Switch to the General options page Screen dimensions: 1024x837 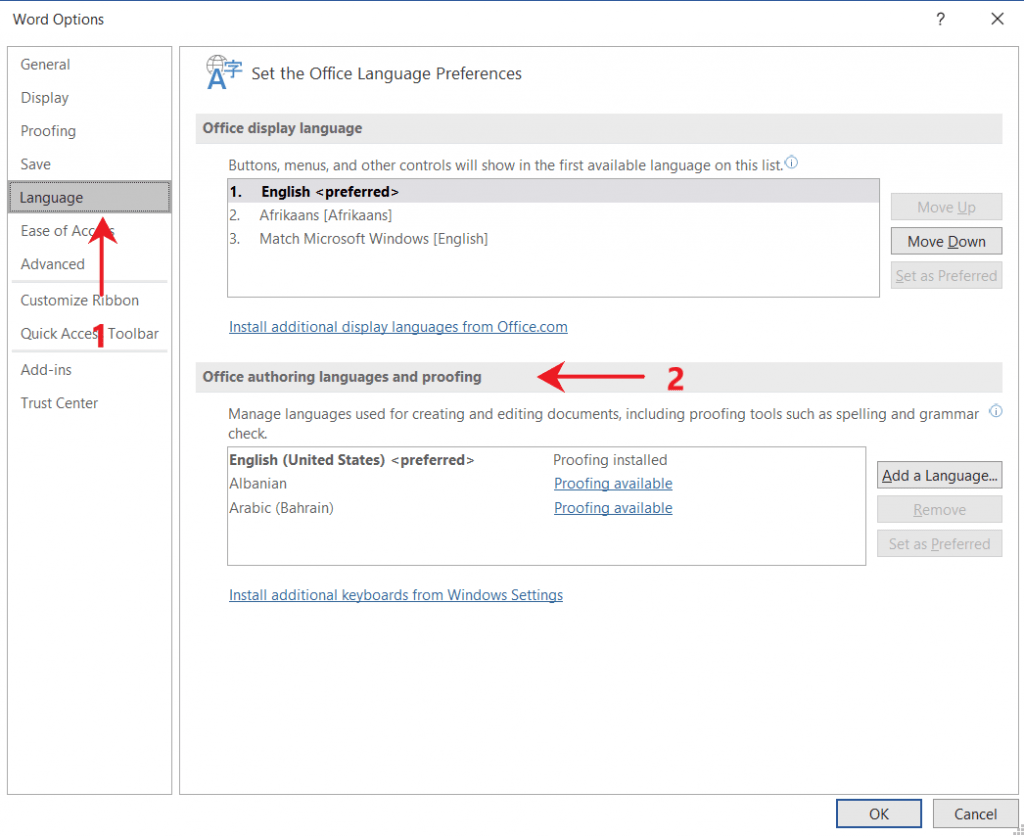point(45,64)
